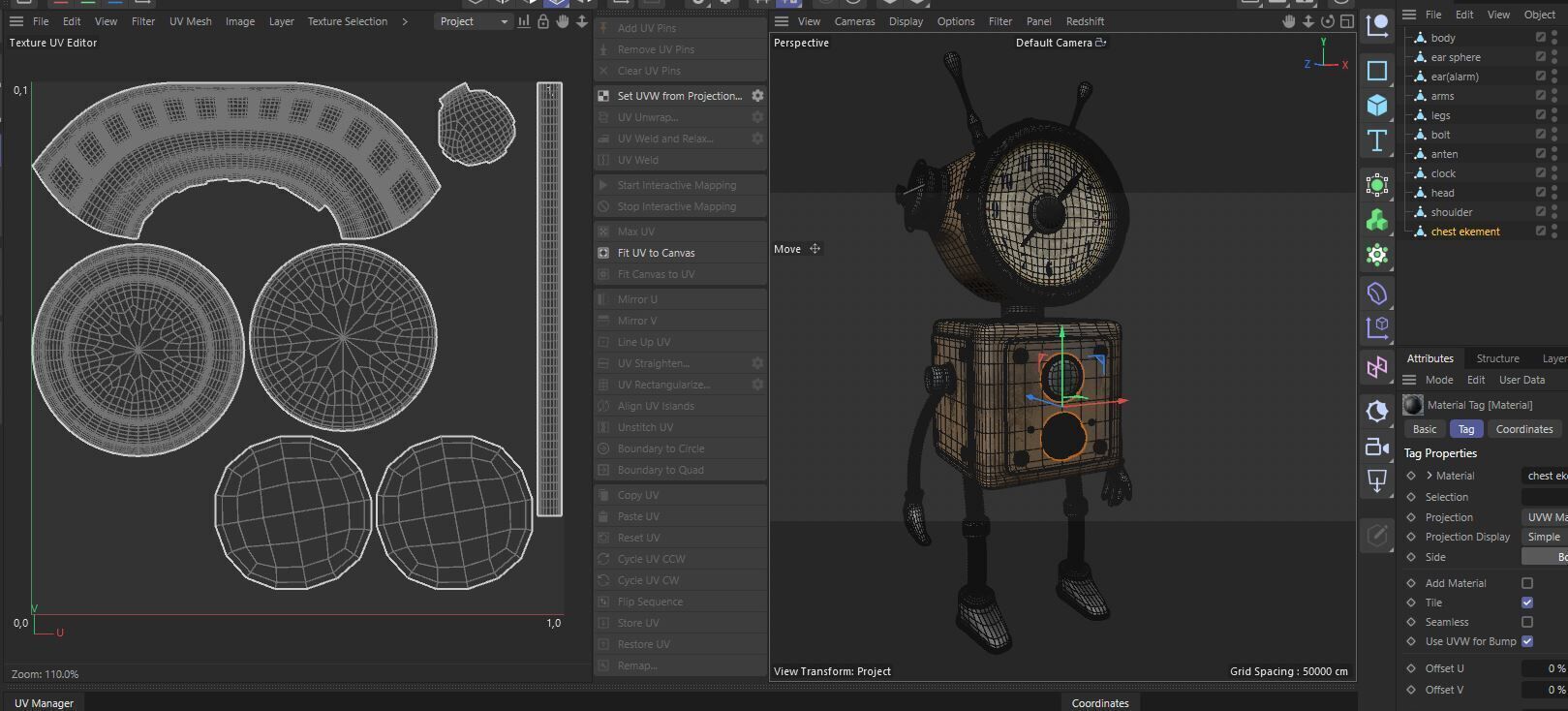Uncheck the Tile checkbox
1568x711 pixels.
(1527, 603)
